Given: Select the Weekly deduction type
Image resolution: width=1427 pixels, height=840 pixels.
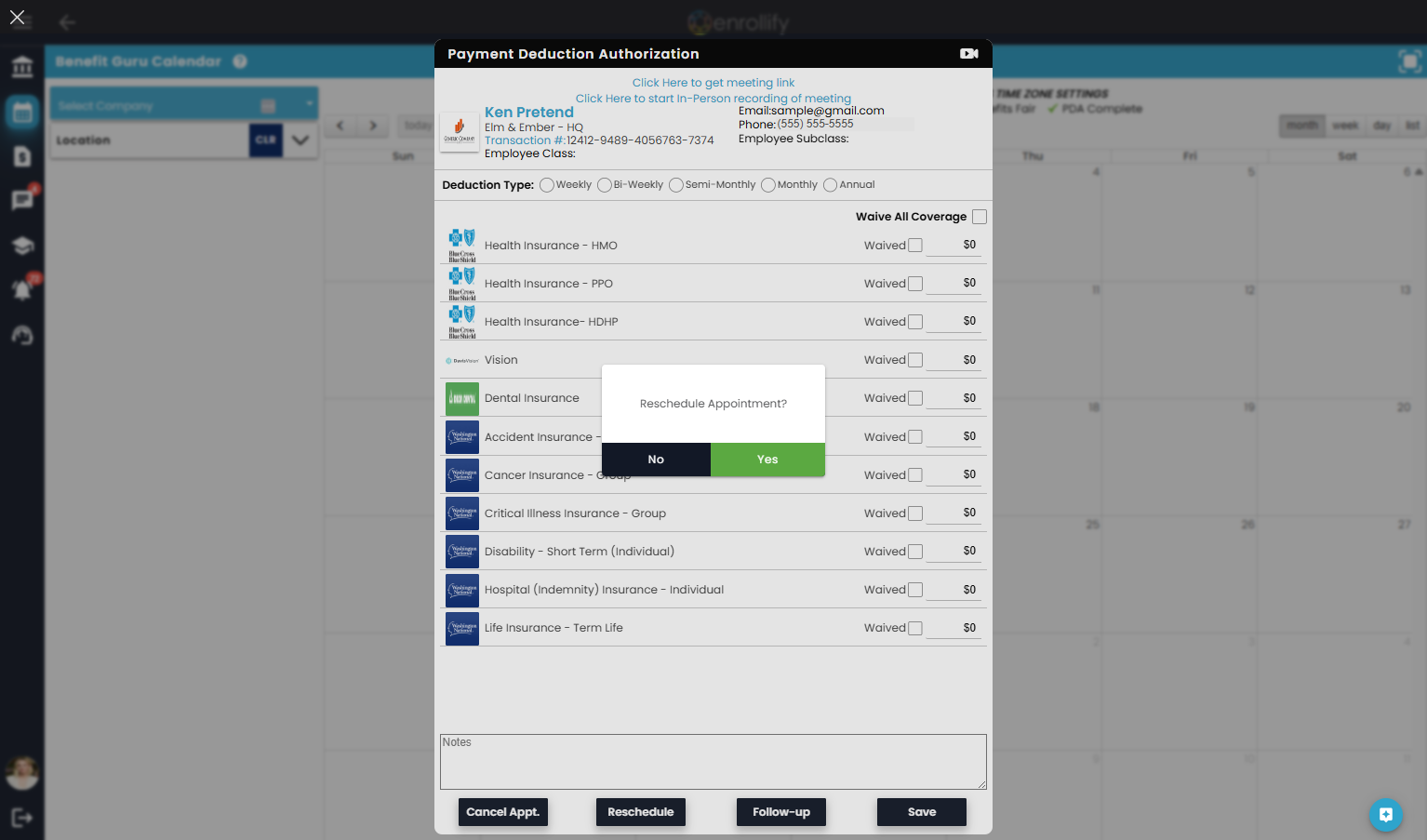Looking at the screenshot, I should coord(547,185).
